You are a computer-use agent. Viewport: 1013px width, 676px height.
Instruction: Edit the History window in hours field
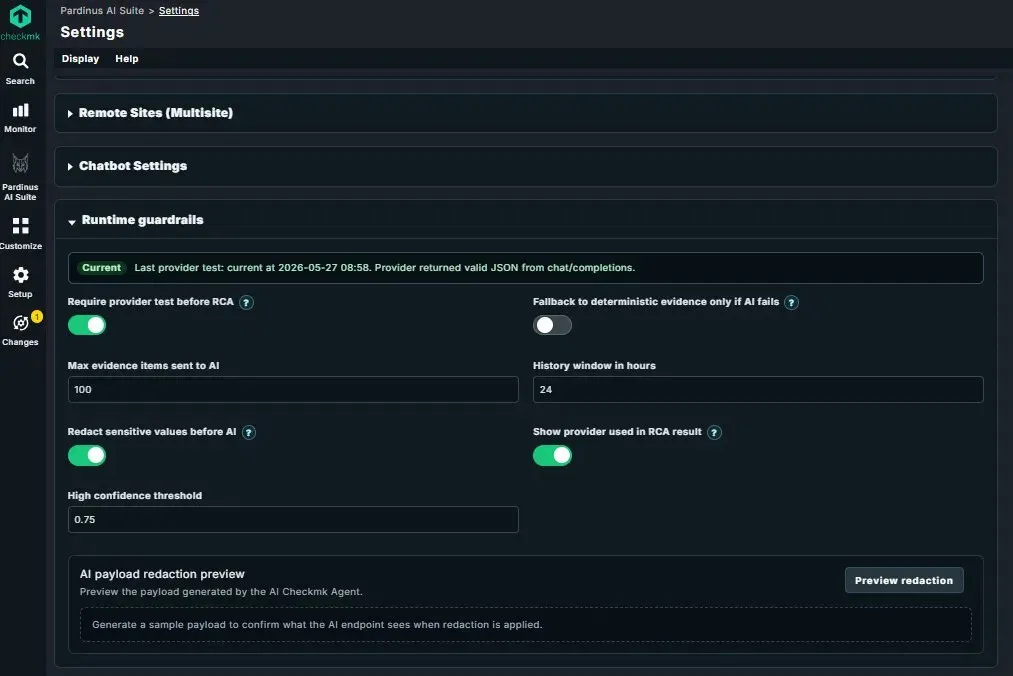(758, 390)
